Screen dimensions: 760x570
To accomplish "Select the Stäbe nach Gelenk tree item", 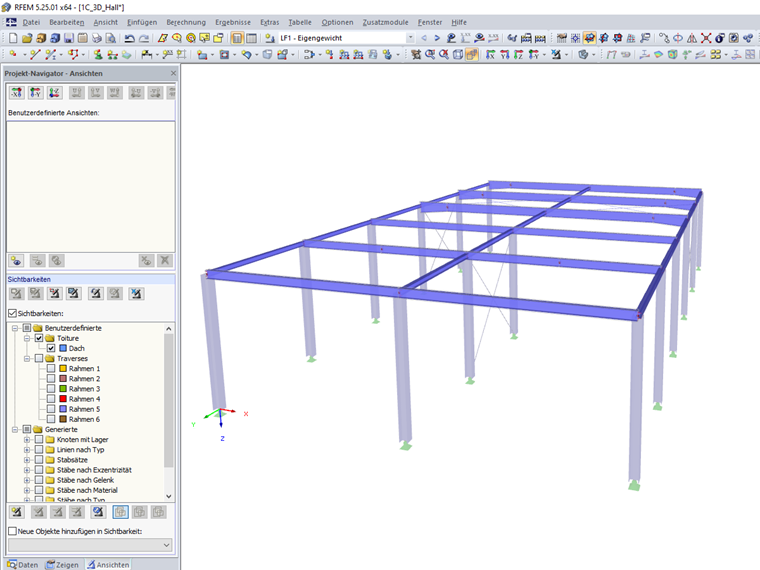I will pyautogui.click(x=85, y=480).
